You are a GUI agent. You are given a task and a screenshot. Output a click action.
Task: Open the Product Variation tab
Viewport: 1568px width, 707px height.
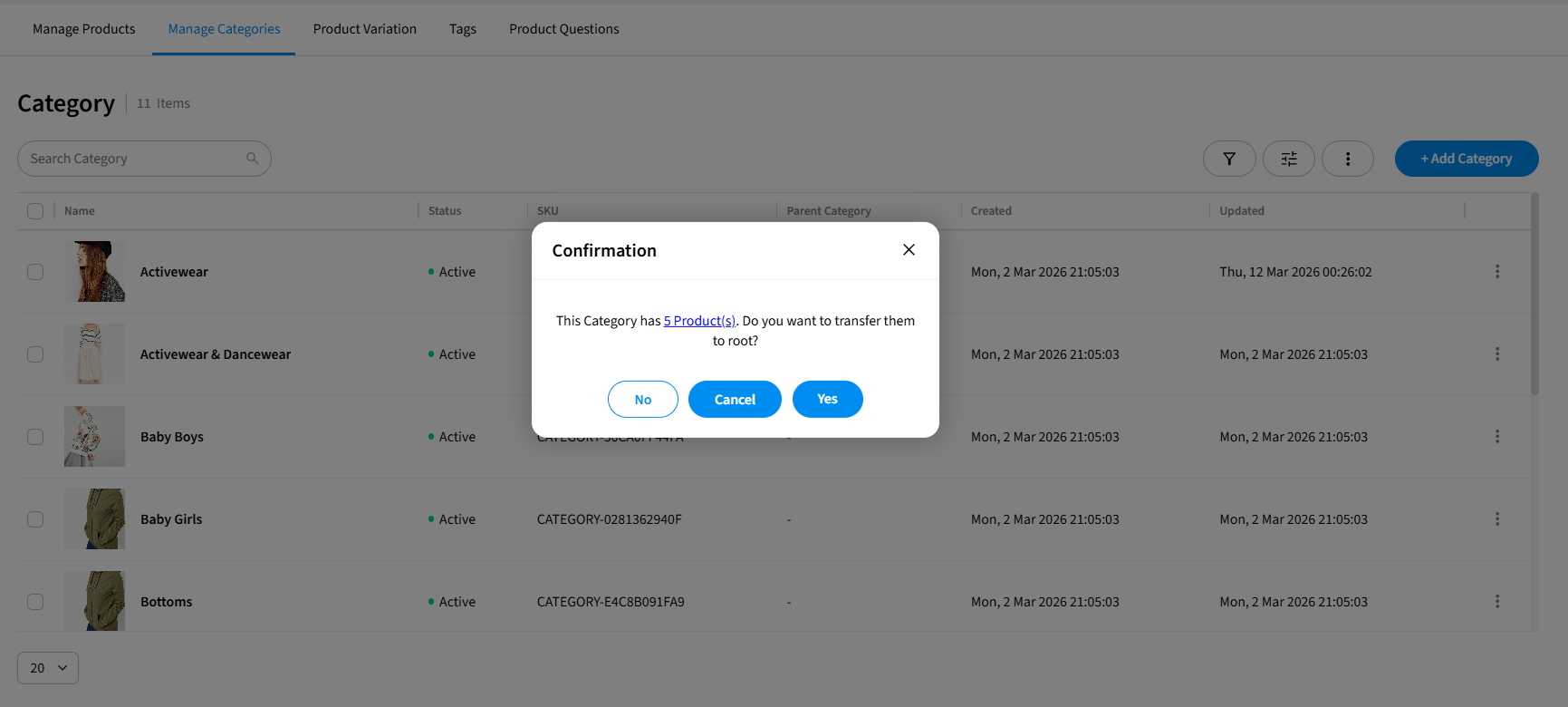point(364,29)
